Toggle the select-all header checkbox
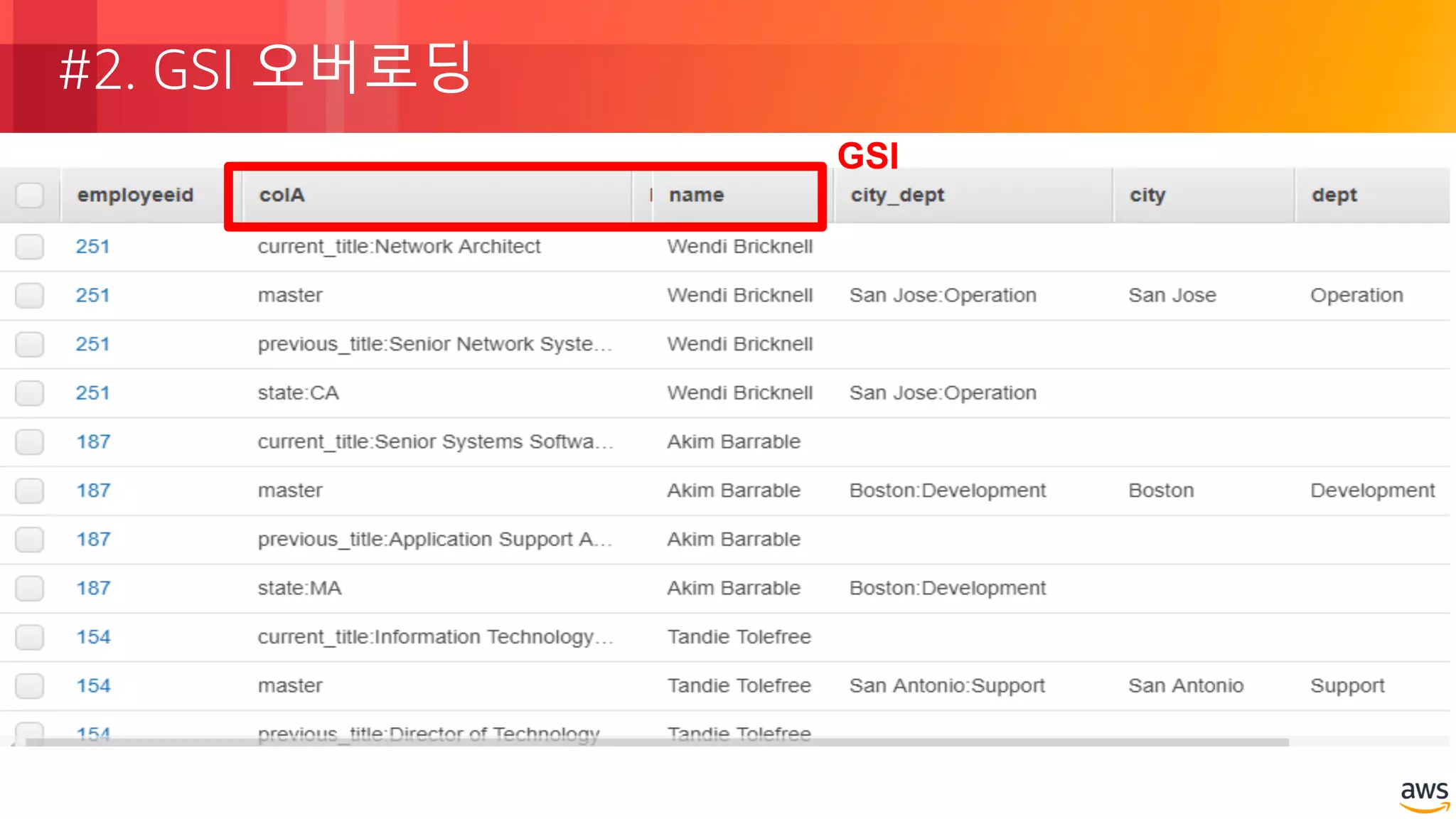The image size is (1456, 819). click(30, 195)
